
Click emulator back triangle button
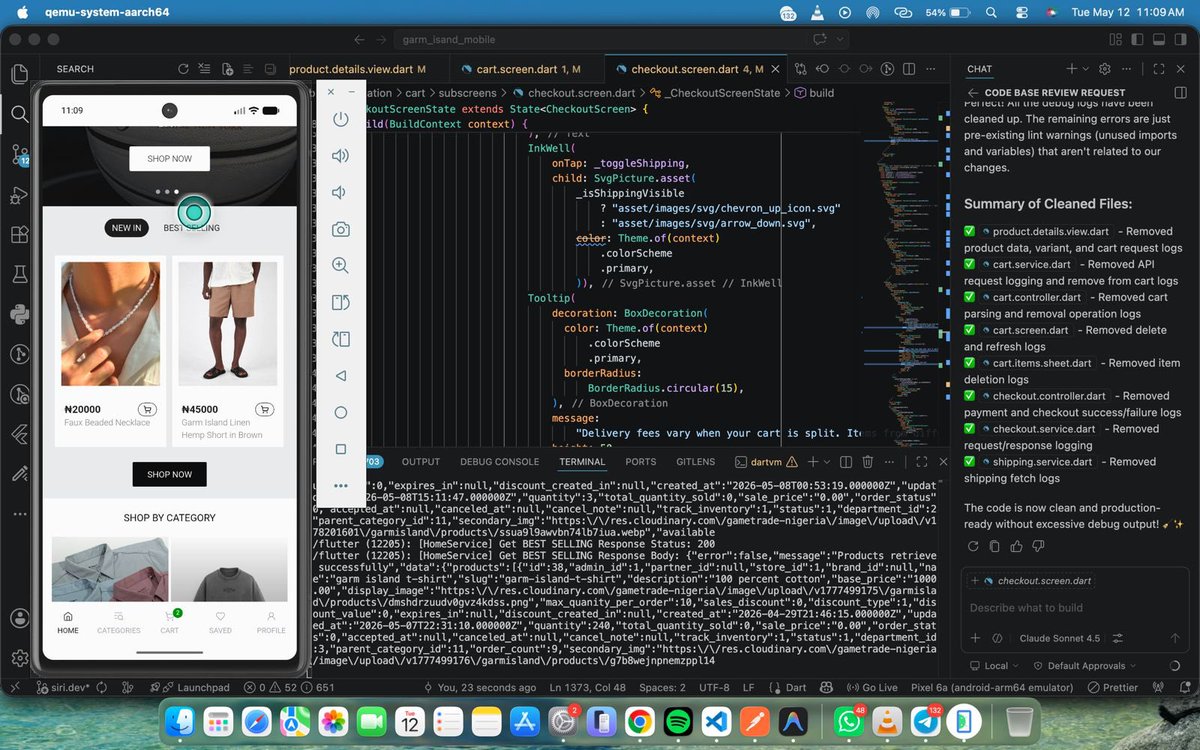pyautogui.click(x=341, y=376)
